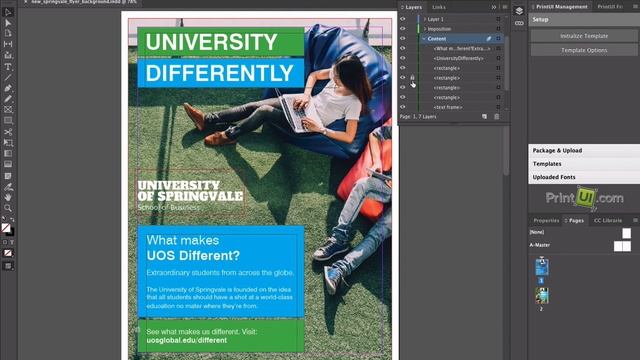This screenshot has height=360, width=640.
Task: Select the Type tool
Action: pyautogui.click(x=8, y=67)
